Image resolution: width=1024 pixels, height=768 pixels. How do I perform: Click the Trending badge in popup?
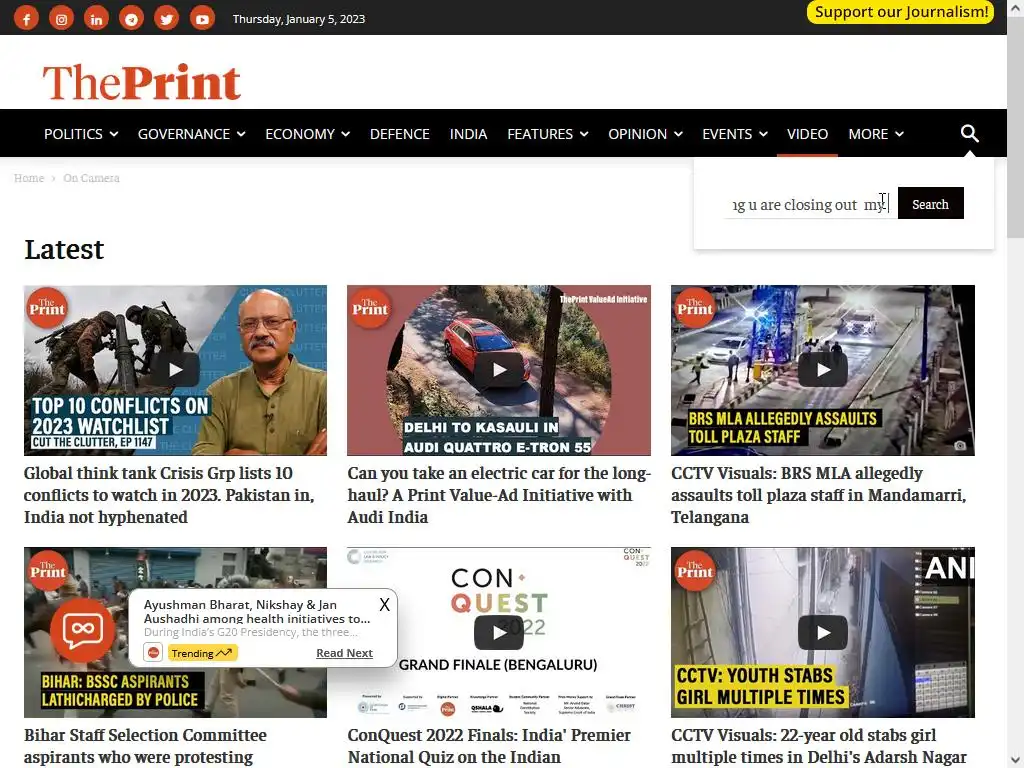click(201, 653)
